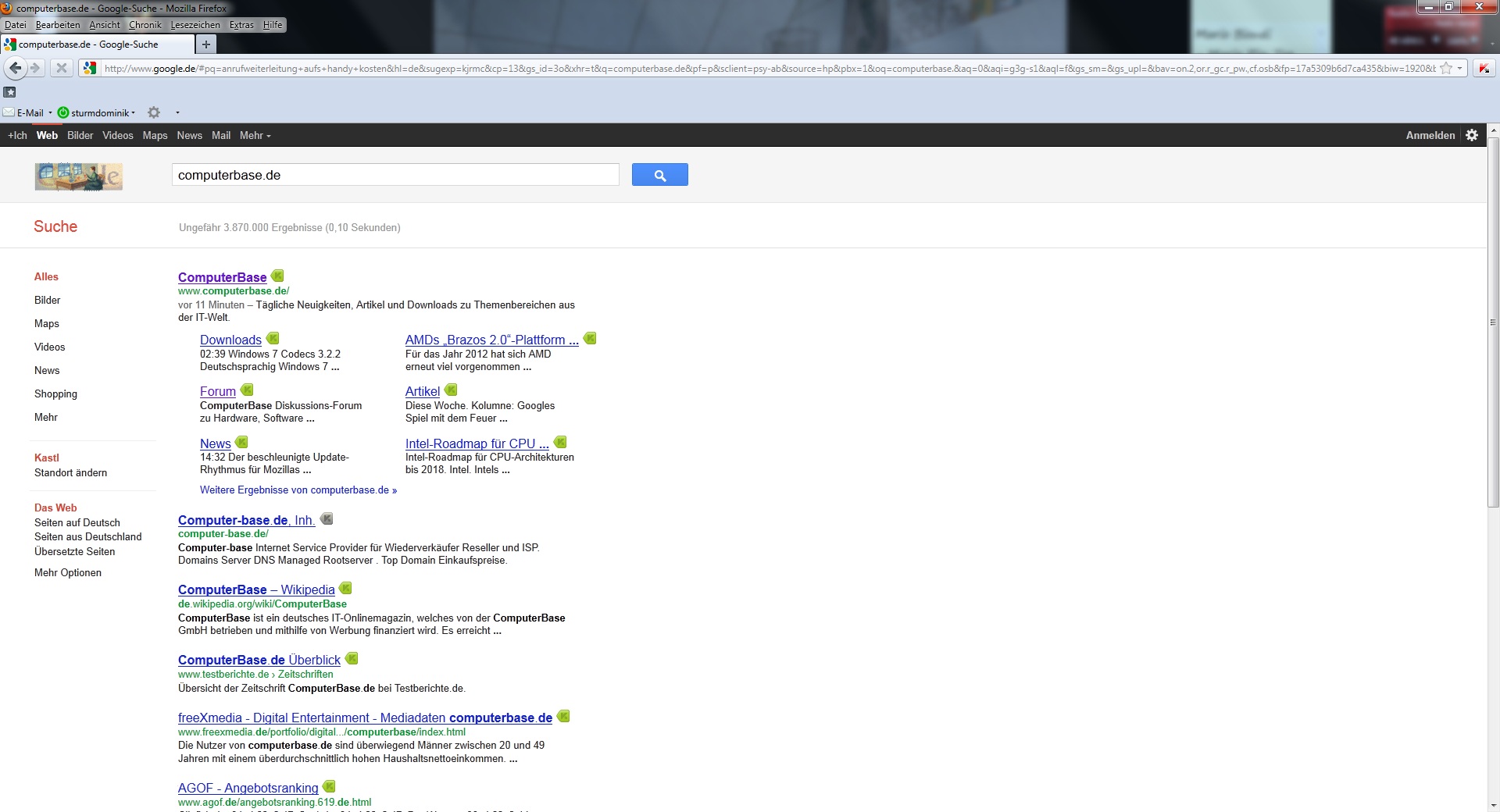Screen dimensions: 1500x812
Task: Go to Videos in the Google top bar
Action: click(118, 135)
